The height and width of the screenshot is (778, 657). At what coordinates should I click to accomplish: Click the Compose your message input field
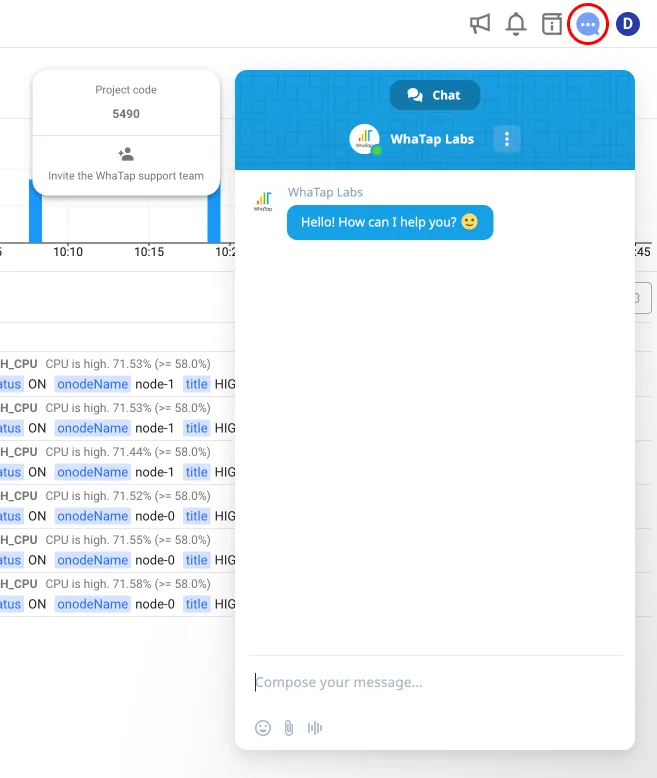(x=437, y=682)
